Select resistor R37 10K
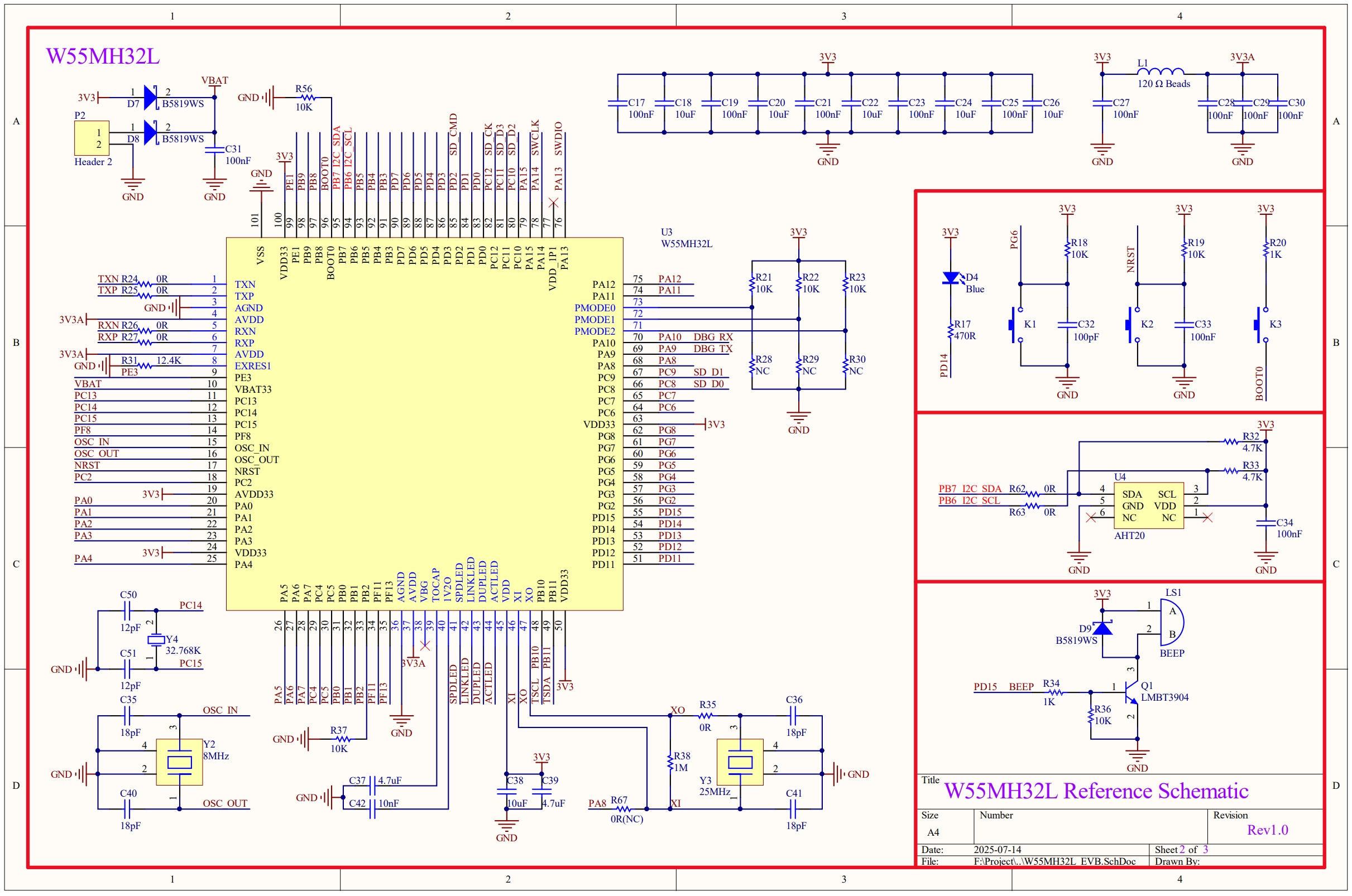Screen dimensions: 1352x896 pos(342,739)
